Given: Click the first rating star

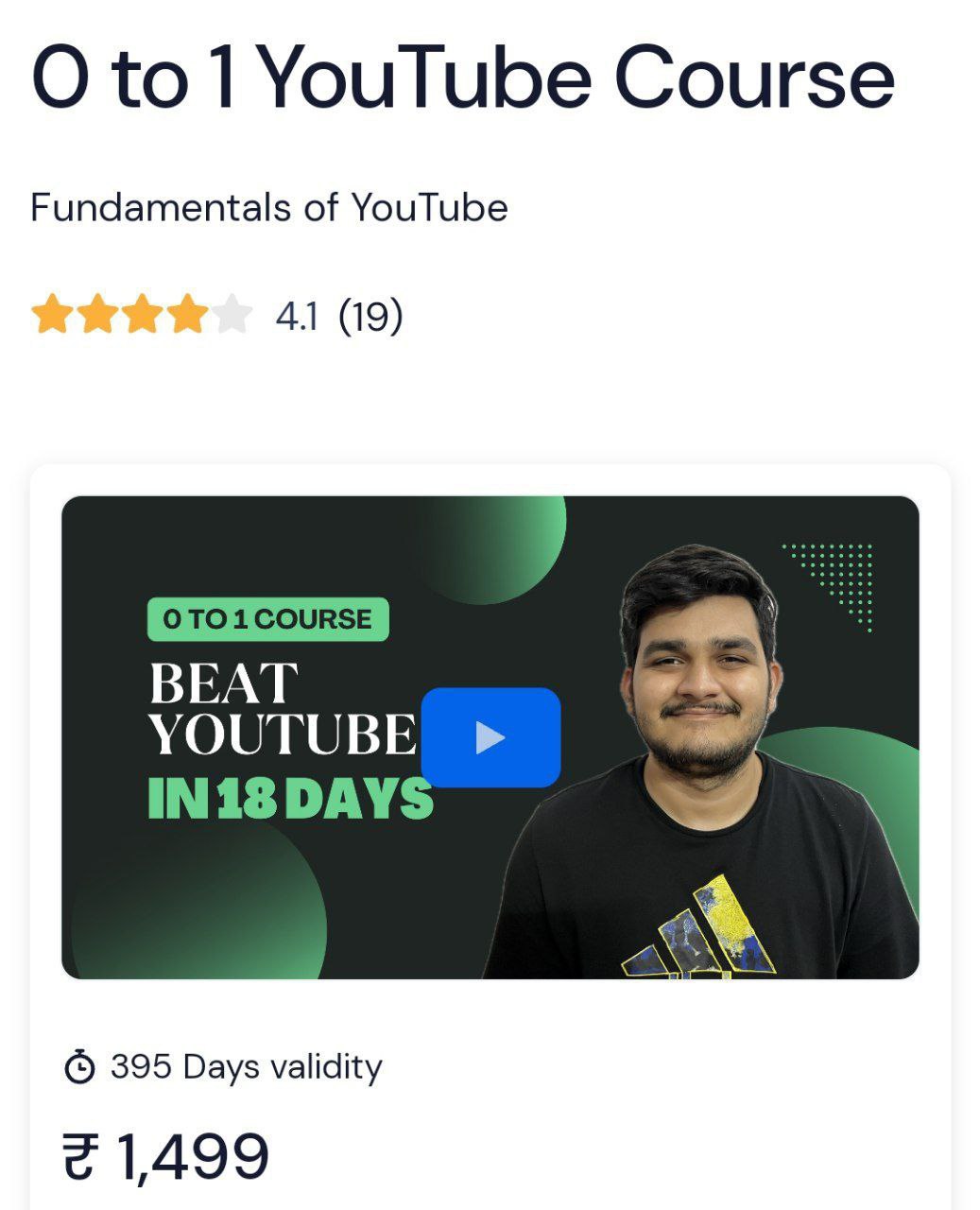Looking at the screenshot, I should [50, 315].
